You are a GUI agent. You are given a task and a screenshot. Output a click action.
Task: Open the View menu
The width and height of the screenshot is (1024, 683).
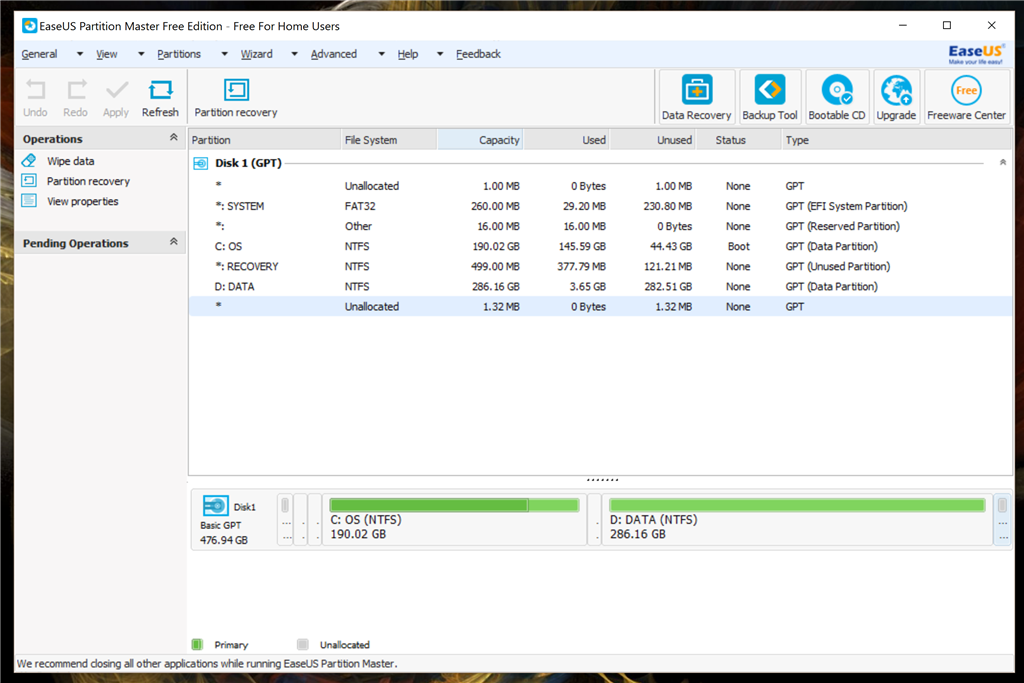pos(106,54)
